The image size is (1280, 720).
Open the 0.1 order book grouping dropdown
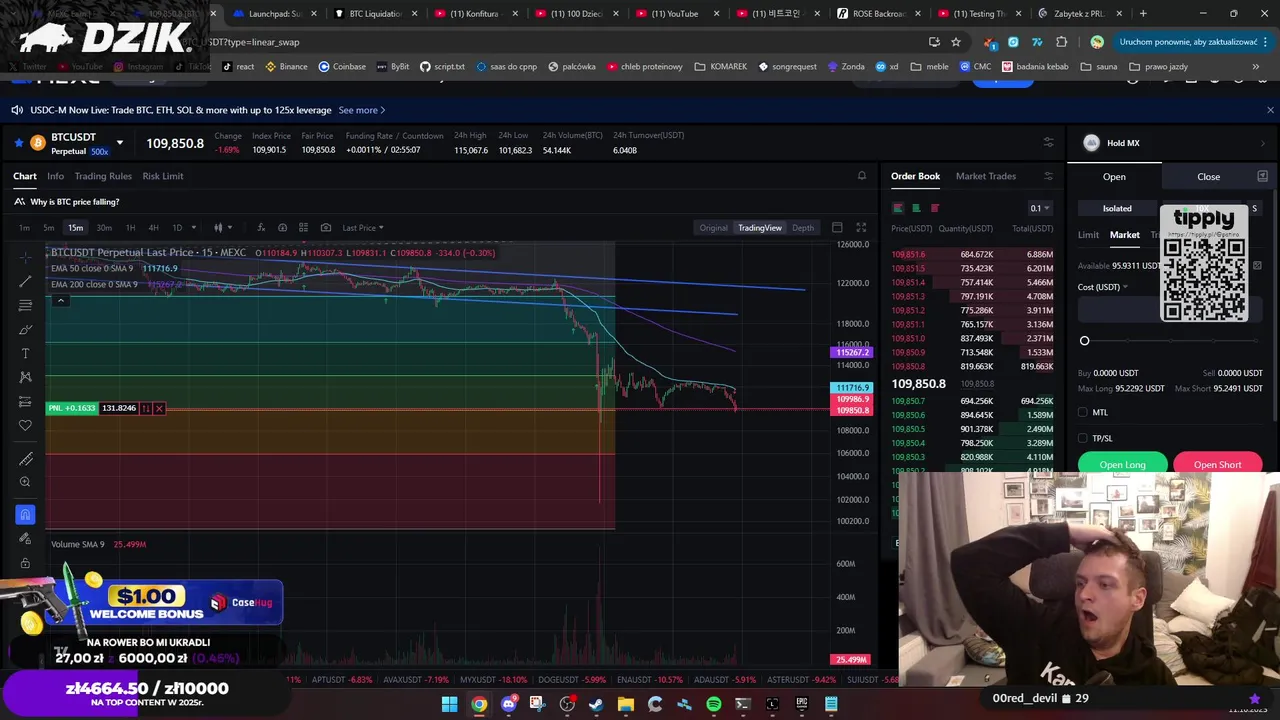[x=1041, y=208]
